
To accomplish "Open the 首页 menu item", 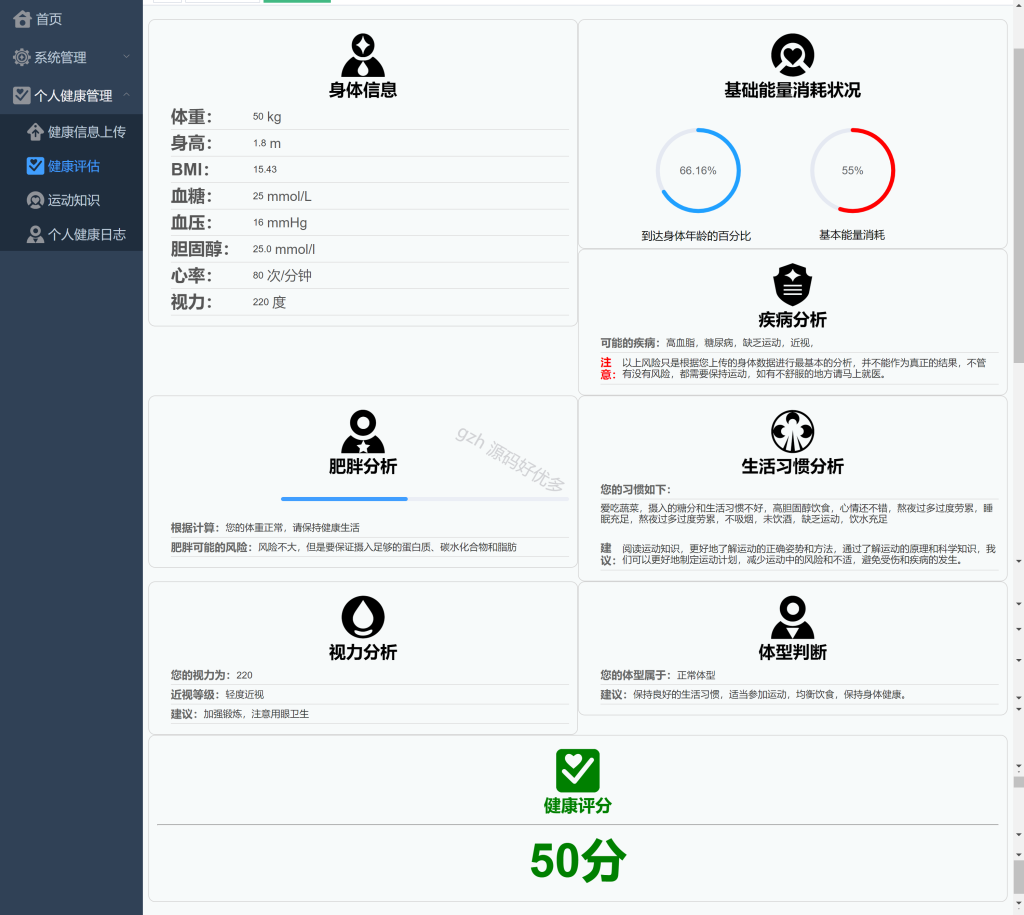I will coord(71,19).
